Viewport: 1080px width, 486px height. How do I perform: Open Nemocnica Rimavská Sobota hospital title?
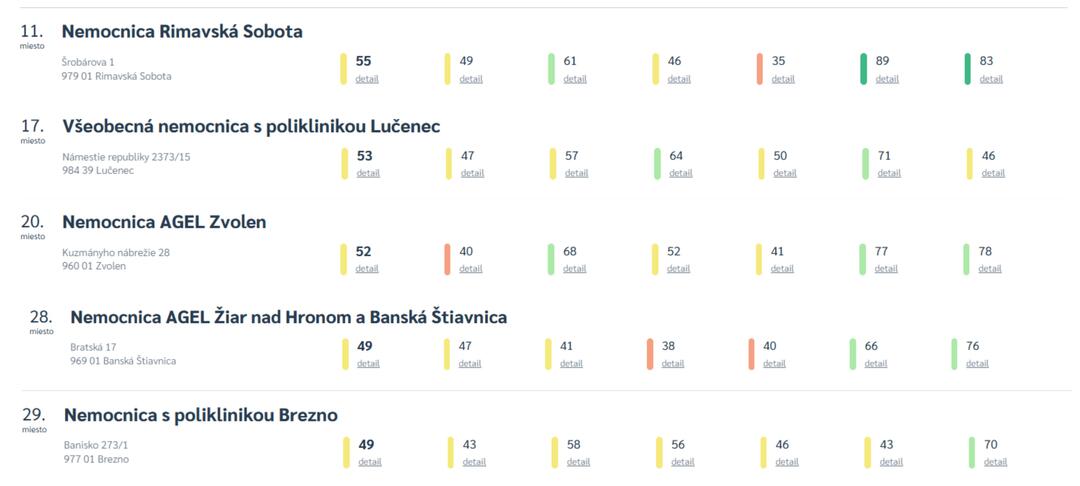(182, 31)
